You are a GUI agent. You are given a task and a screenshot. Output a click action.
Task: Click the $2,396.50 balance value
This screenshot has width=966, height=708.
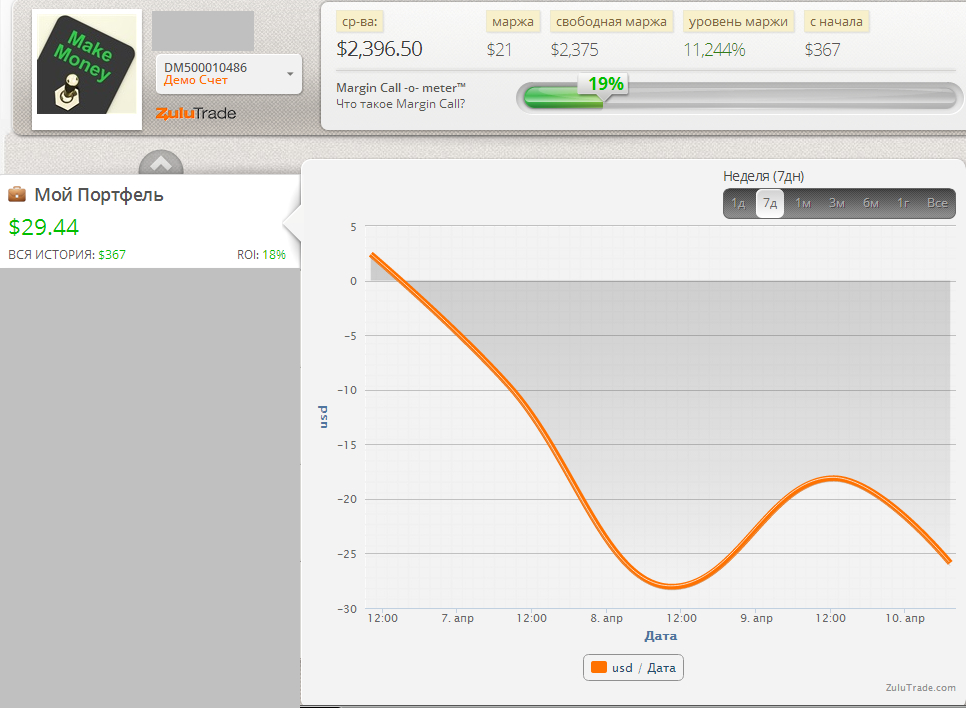[380, 49]
